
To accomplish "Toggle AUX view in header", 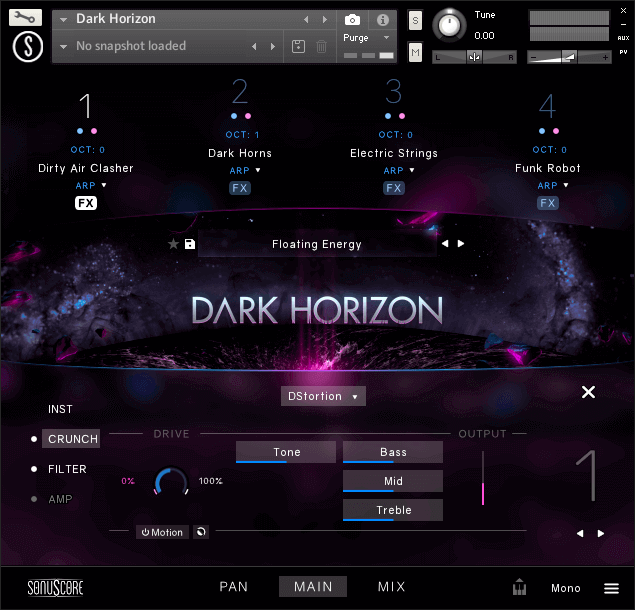I will pos(623,38).
